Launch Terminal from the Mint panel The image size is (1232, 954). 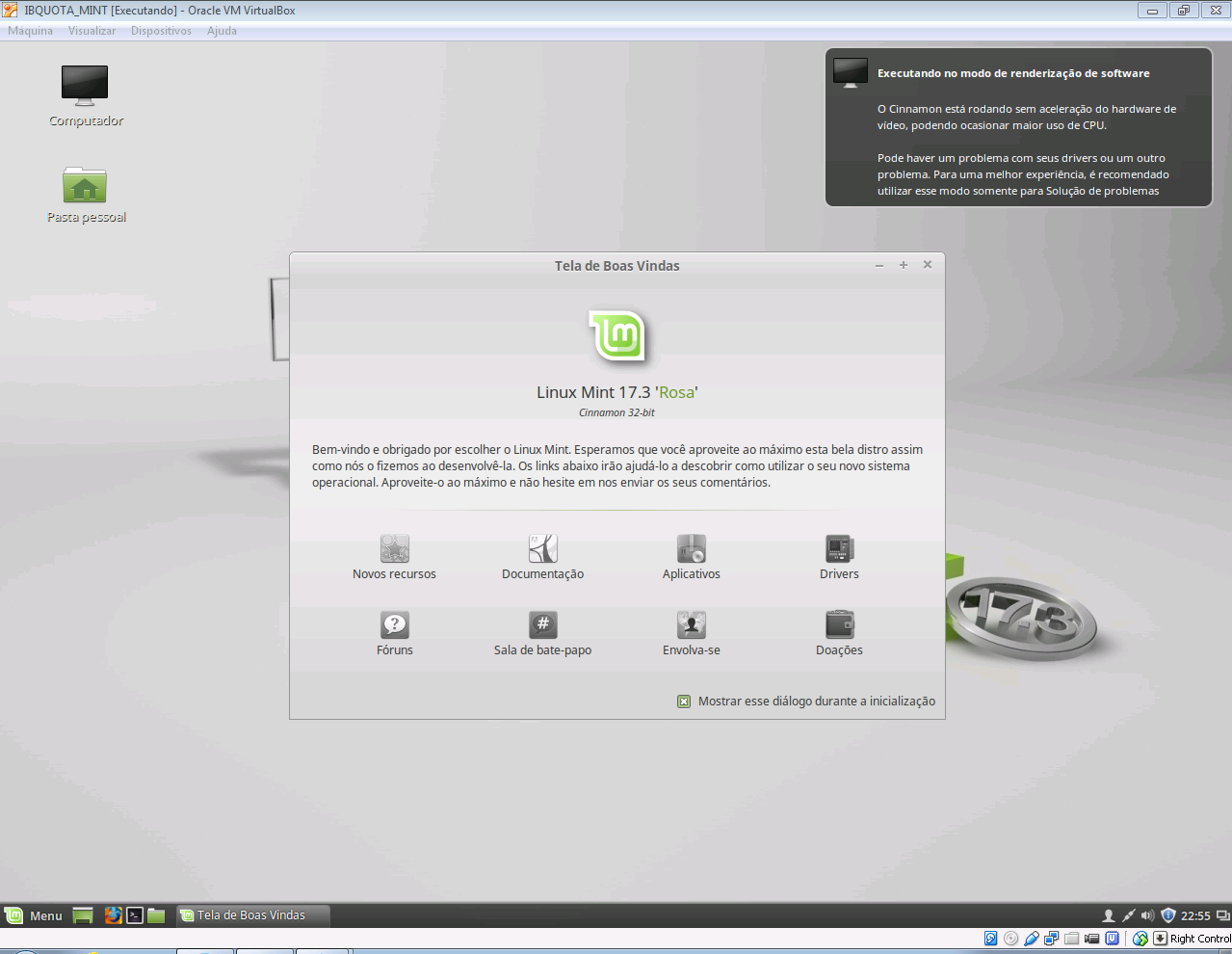coord(135,915)
